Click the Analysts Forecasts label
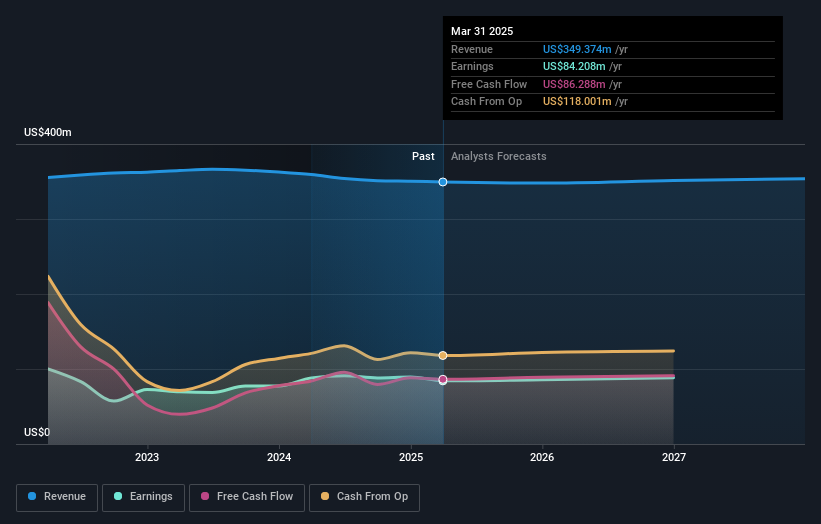This screenshot has width=821, height=524. 498,157
